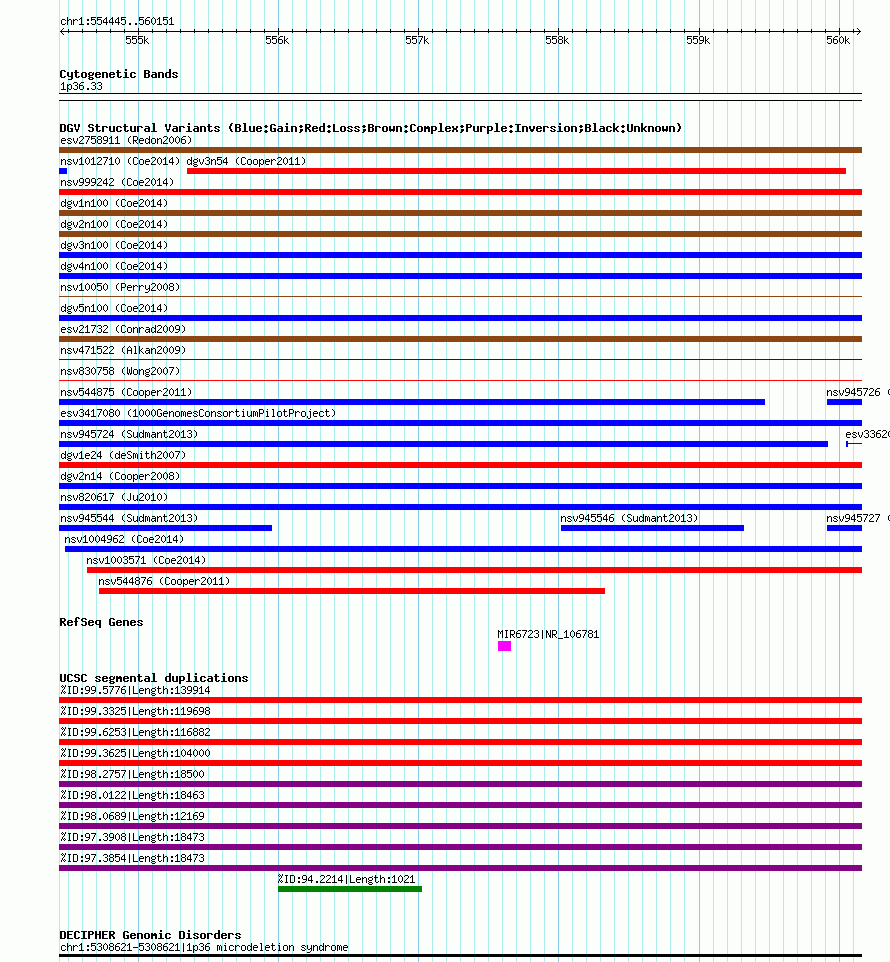This screenshot has width=890, height=962.
Task: Click nsv945724 (Sudmant2013) variant label
Action: pyautogui.click(x=129, y=434)
